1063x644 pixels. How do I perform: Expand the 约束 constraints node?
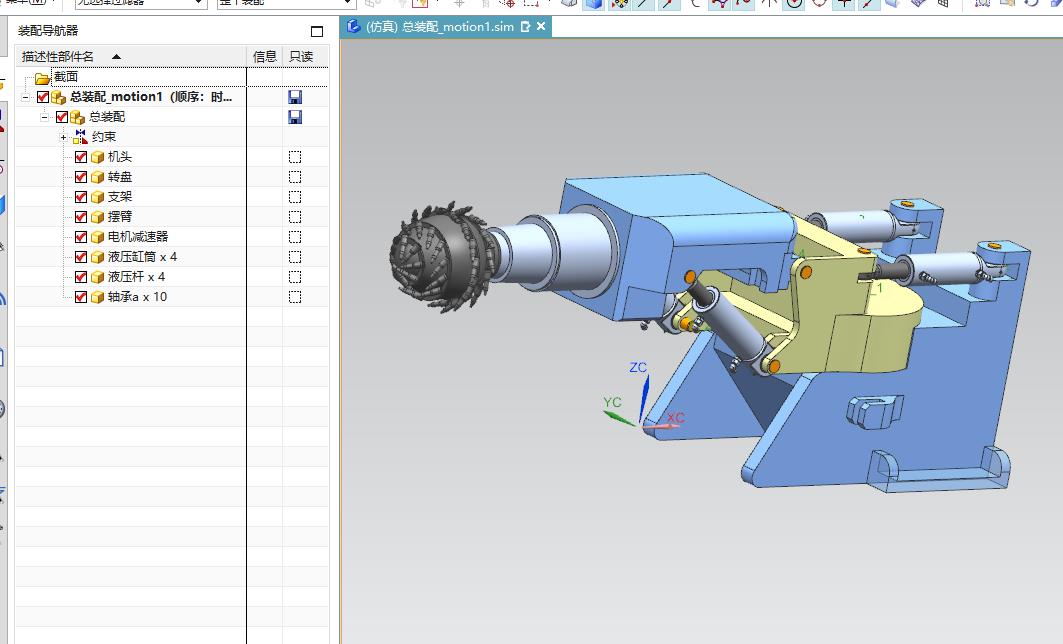(x=63, y=138)
